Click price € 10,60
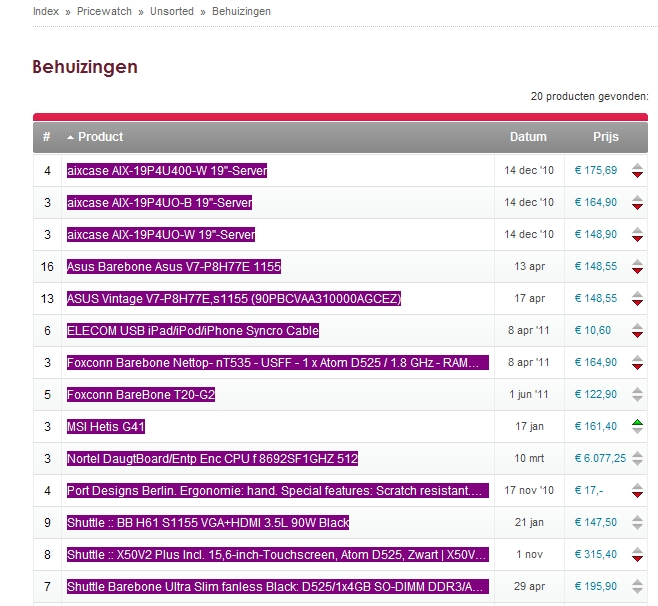658x606 pixels. (x=593, y=330)
